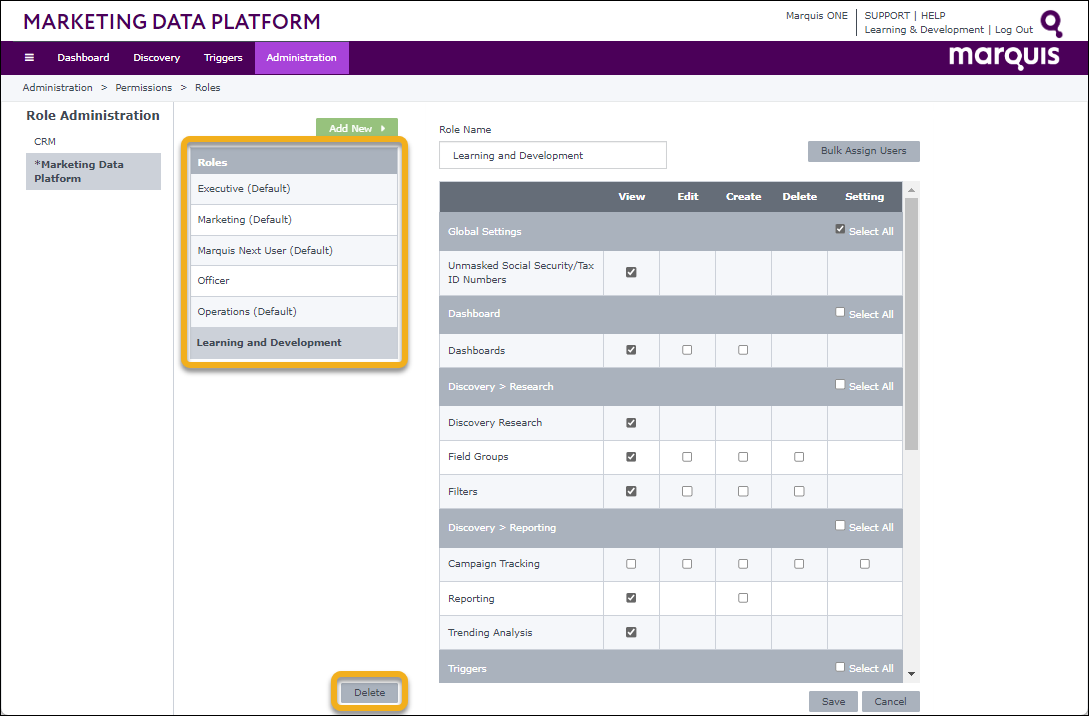Screen dimensions: 1089x716
Task: Toggle Discovery > Reporting Select All checkbox
Action: click(x=840, y=526)
